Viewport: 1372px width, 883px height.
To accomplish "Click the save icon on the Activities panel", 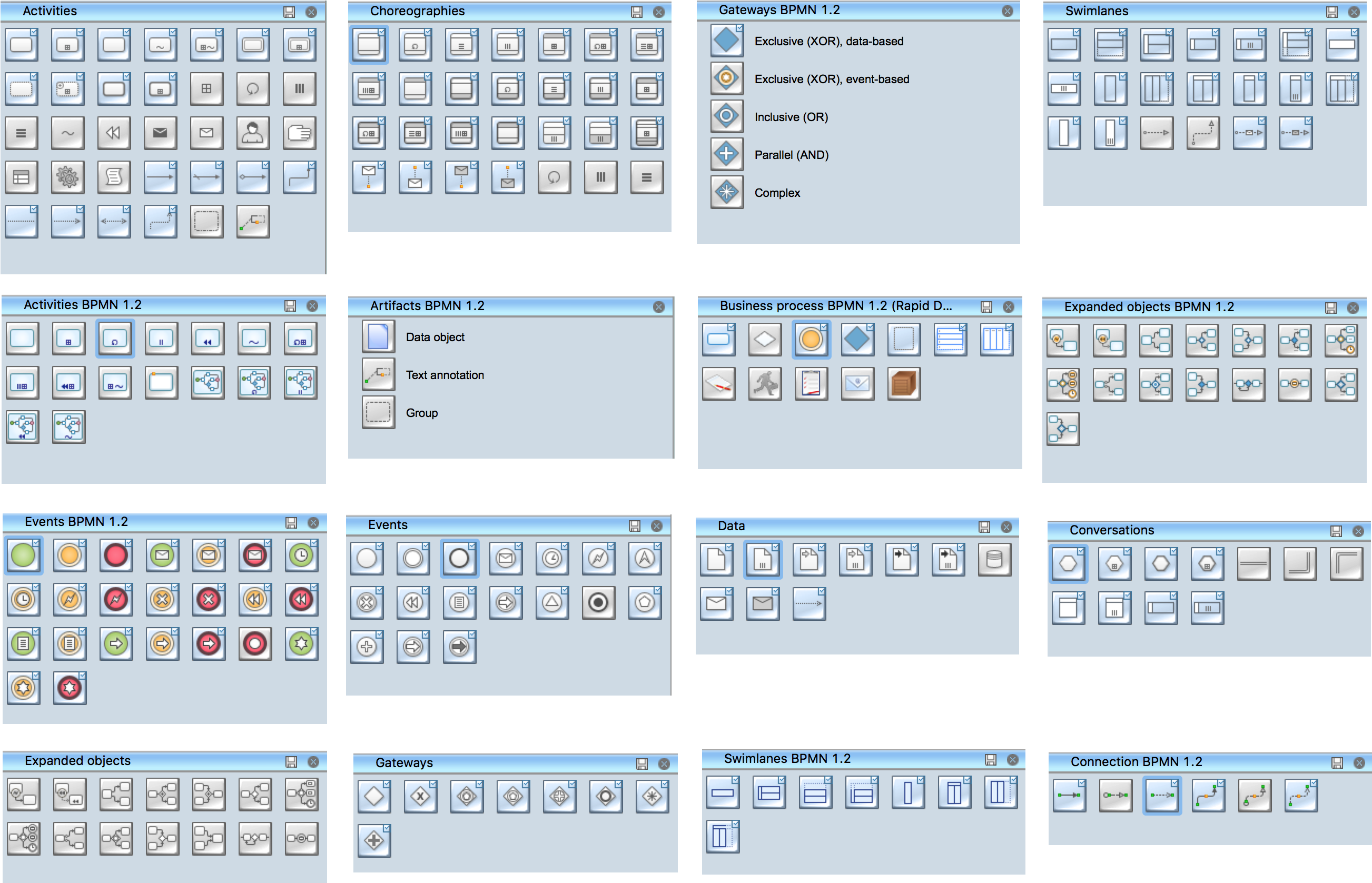I will [290, 11].
